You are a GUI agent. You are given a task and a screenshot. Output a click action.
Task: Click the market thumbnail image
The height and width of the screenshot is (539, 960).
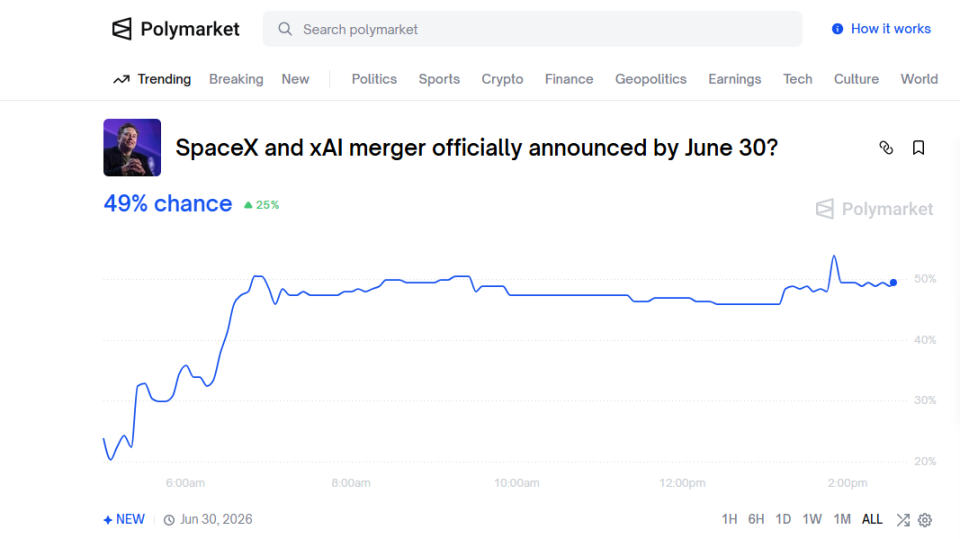132,148
